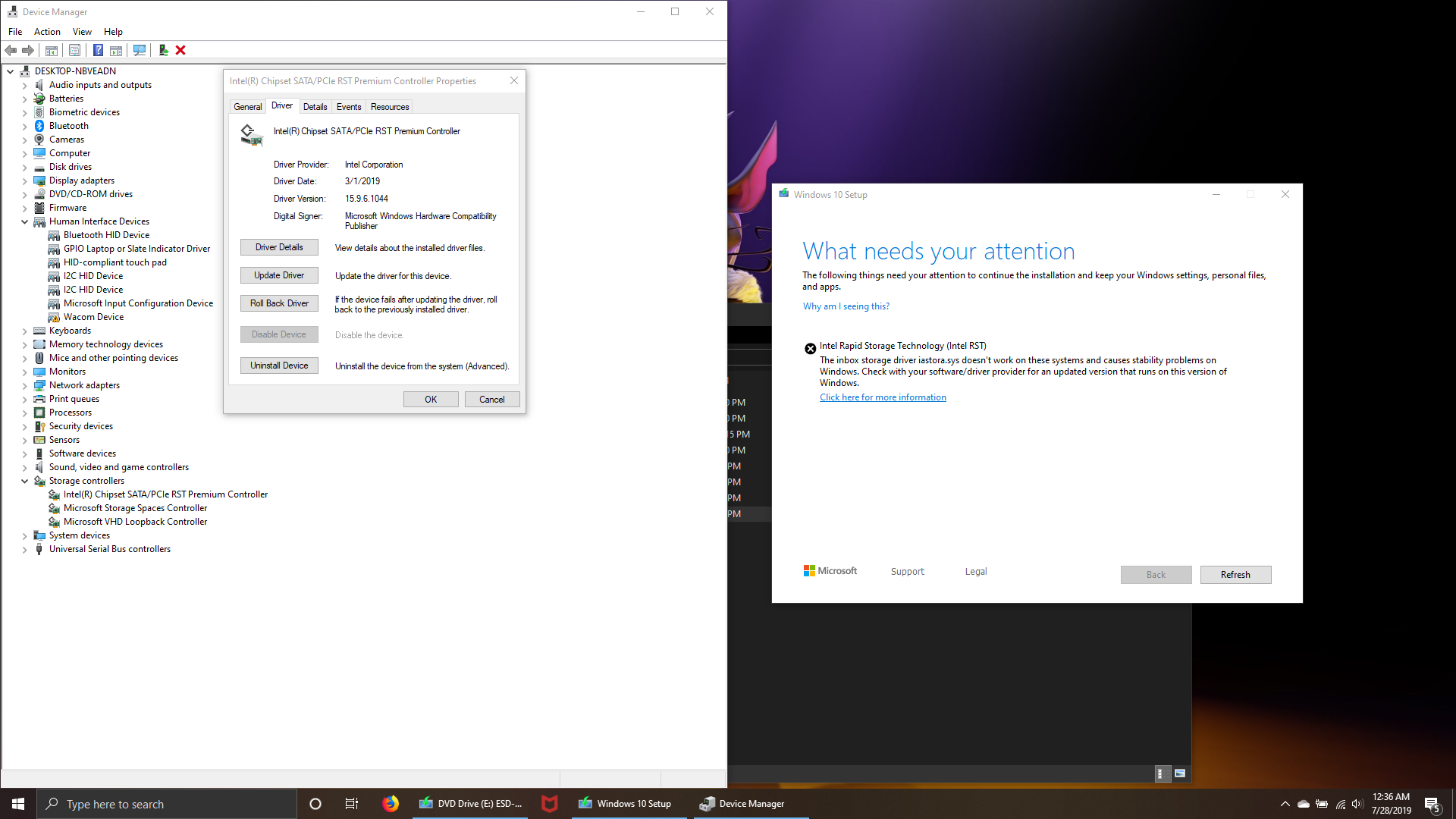The width and height of the screenshot is (1456, 819).
Task: Click the Driver Details button
Action: 279,247
